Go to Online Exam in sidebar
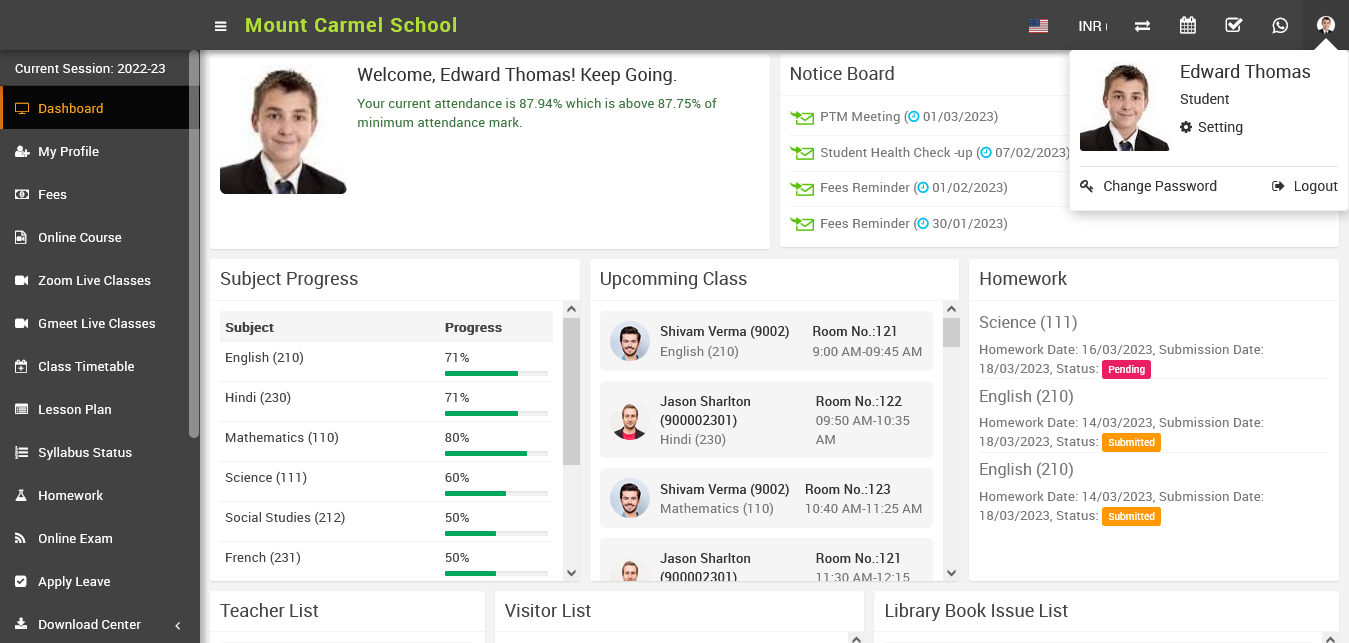1349x643 pixels. (x=75, y=538)
